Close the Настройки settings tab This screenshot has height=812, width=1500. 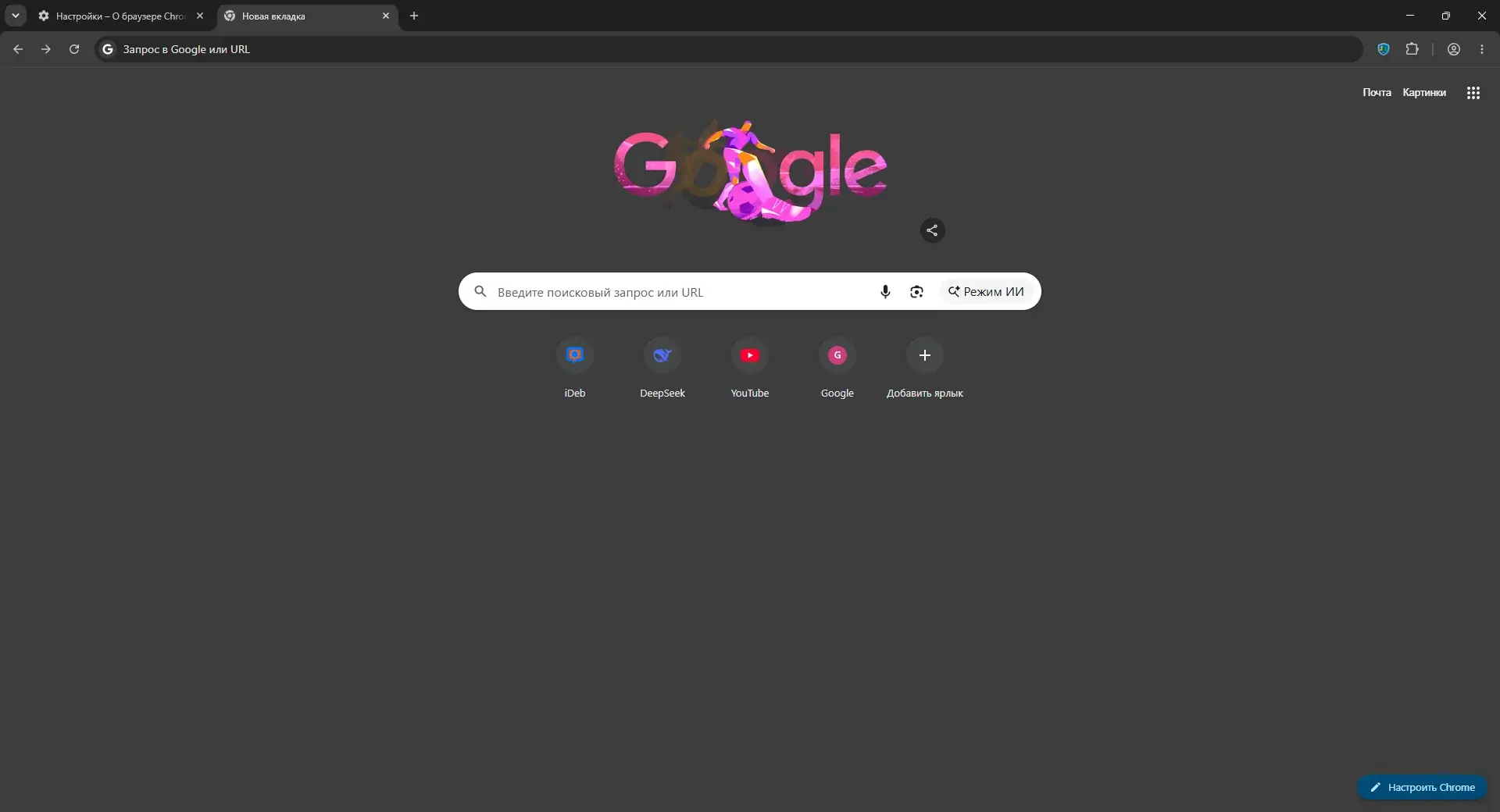tap(200, 16)
